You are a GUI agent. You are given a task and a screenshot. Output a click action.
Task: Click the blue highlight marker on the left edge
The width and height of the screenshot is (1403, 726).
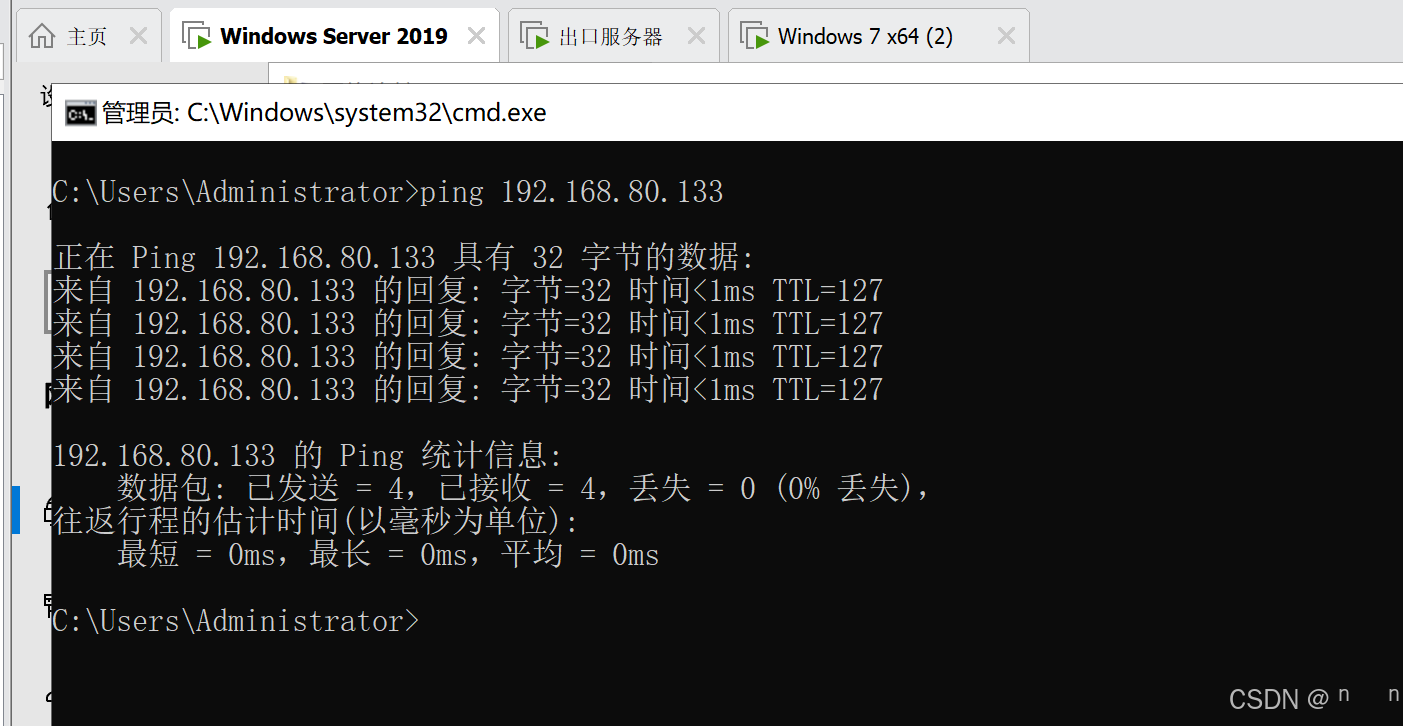17,510
